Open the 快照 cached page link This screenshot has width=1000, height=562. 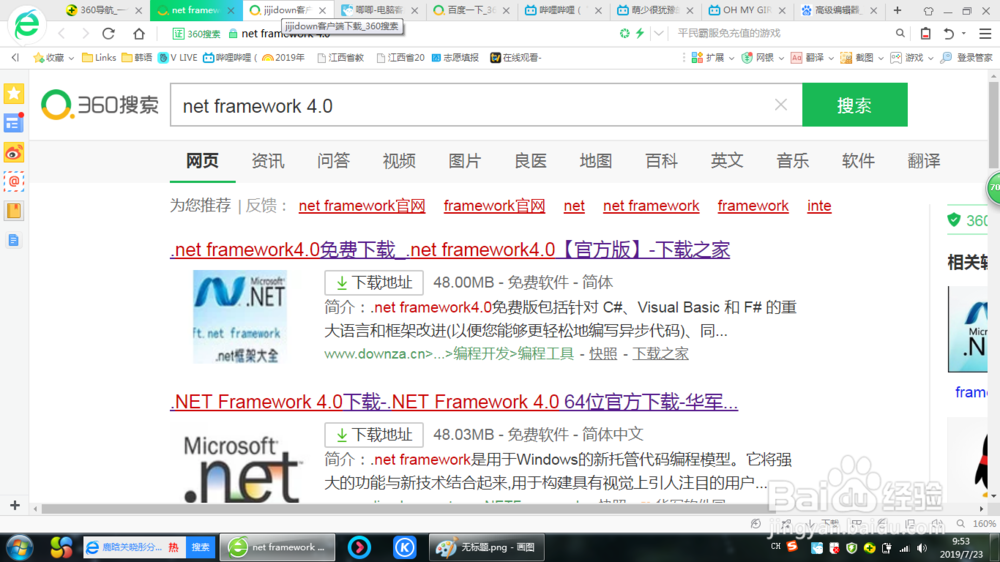(603, 353)
